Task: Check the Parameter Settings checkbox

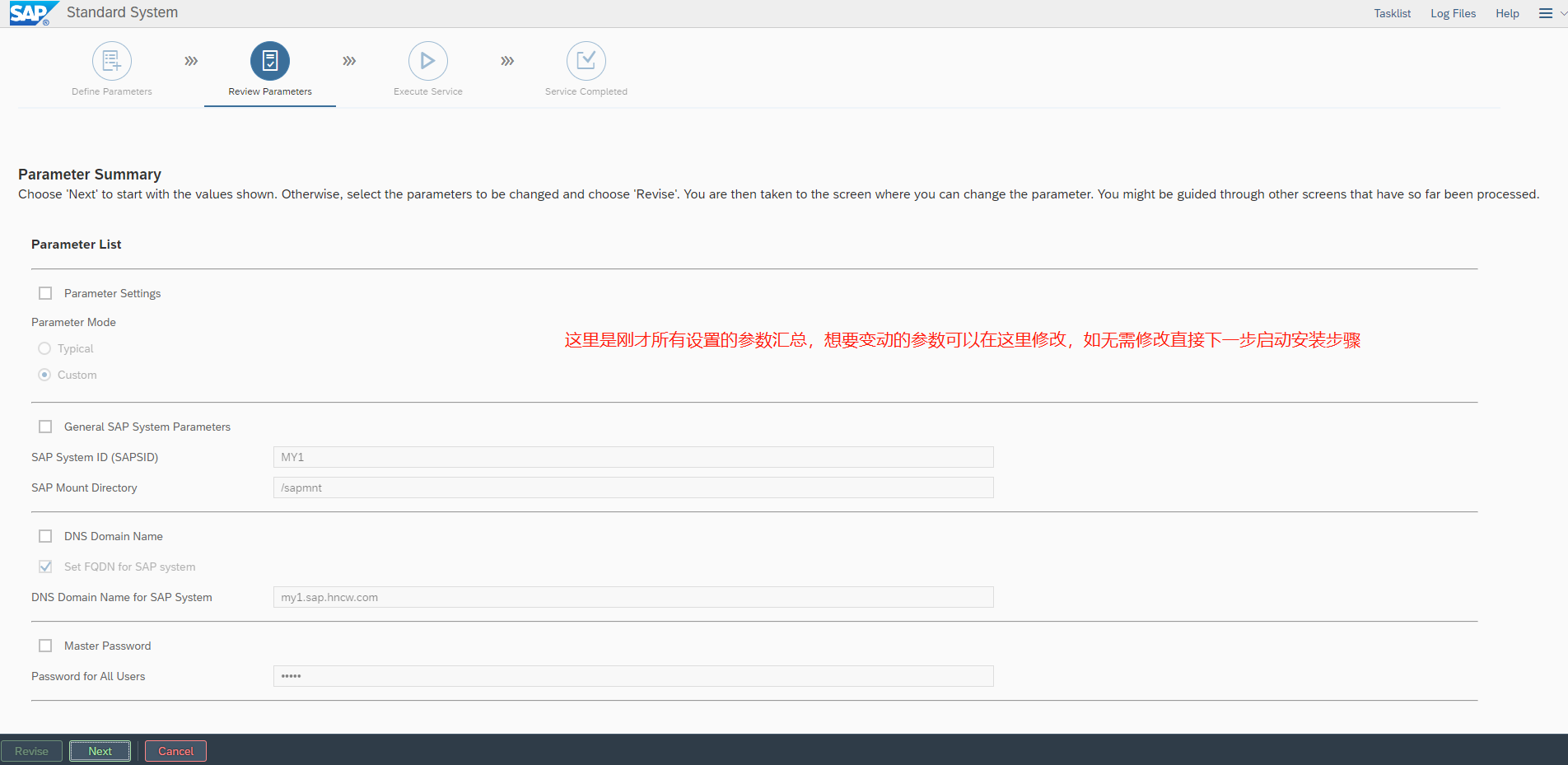Action: [x=45, y=293]
